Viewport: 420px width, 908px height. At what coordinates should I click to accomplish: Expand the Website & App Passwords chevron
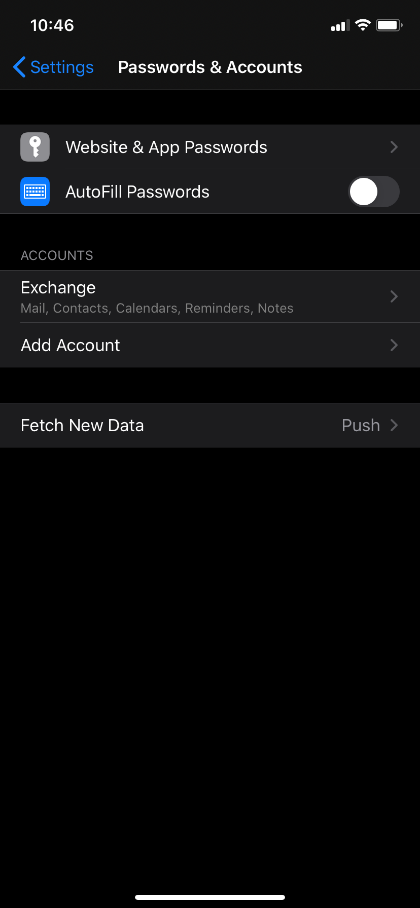[x=394, y=147]
